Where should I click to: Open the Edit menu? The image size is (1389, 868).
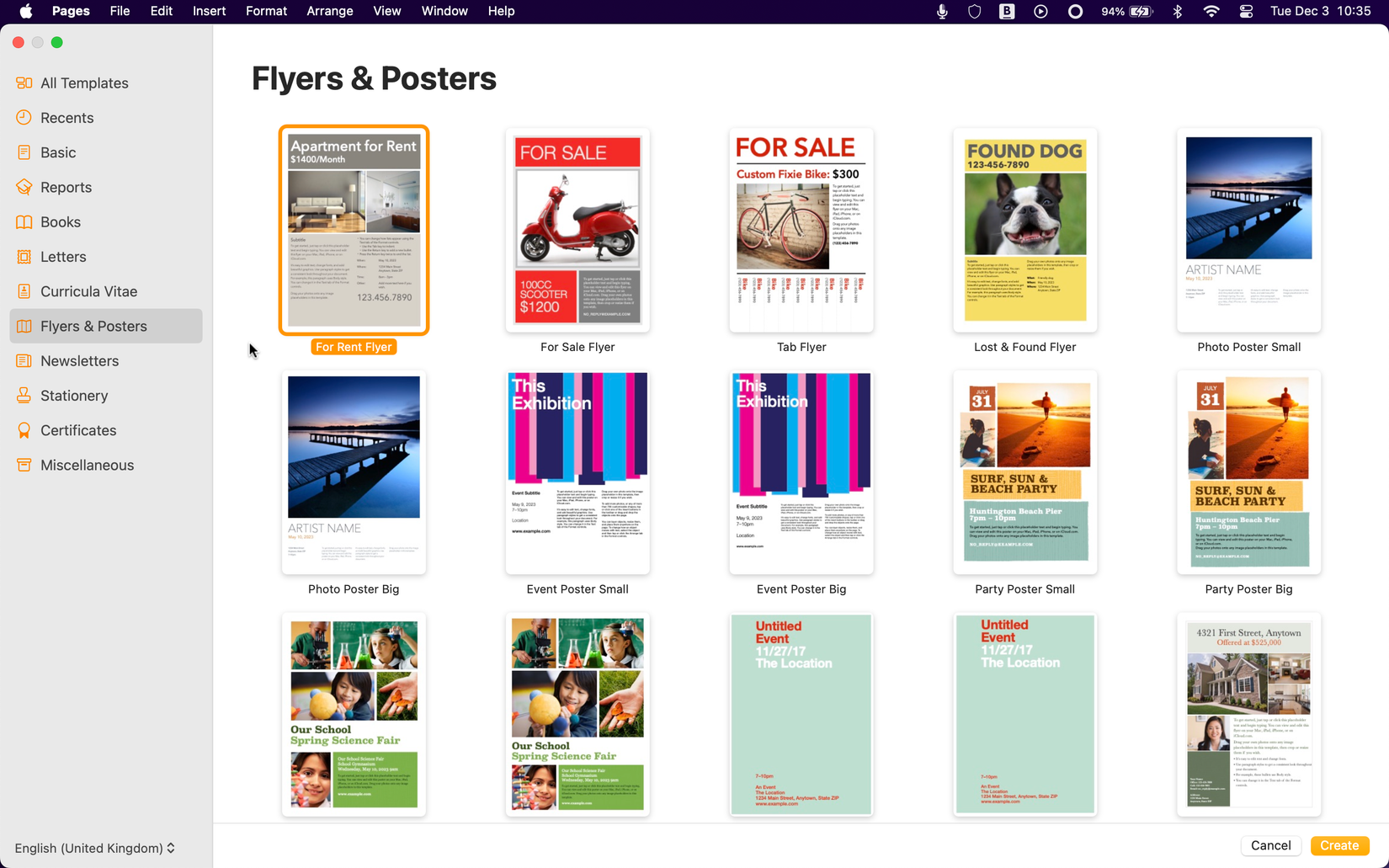click(162, 11)
